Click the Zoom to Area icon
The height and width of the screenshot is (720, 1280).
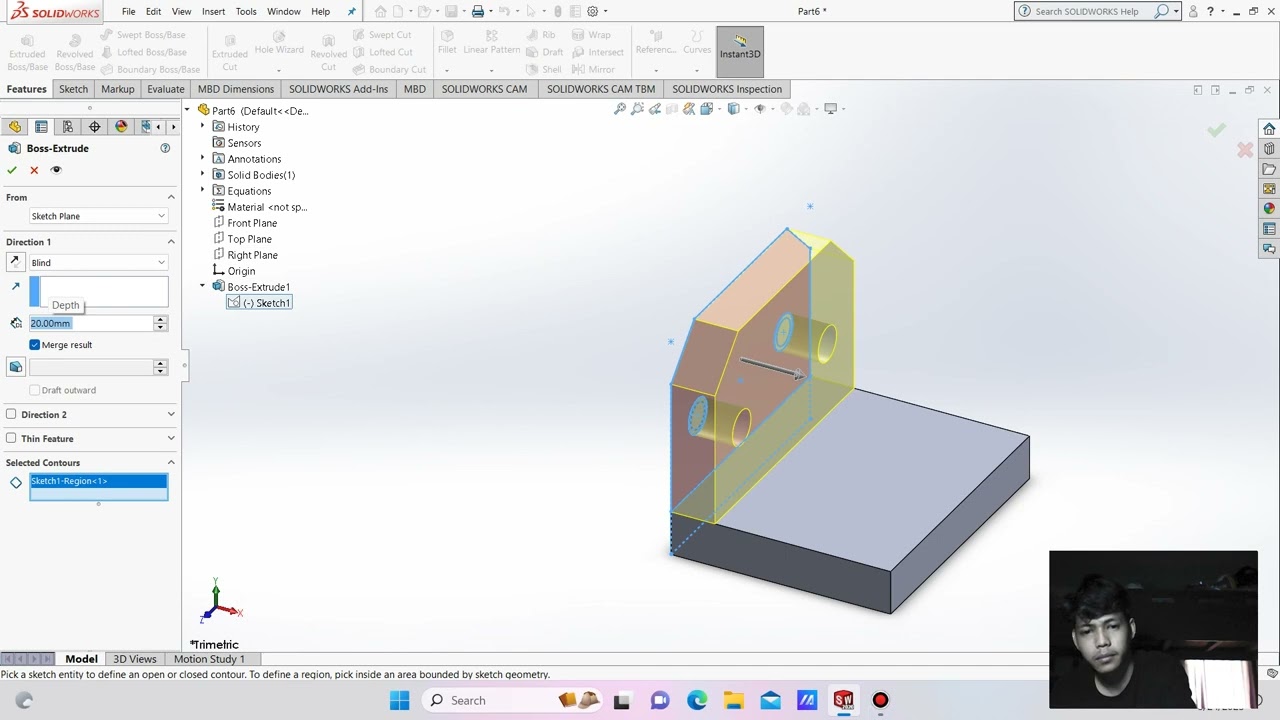point(637,109)
